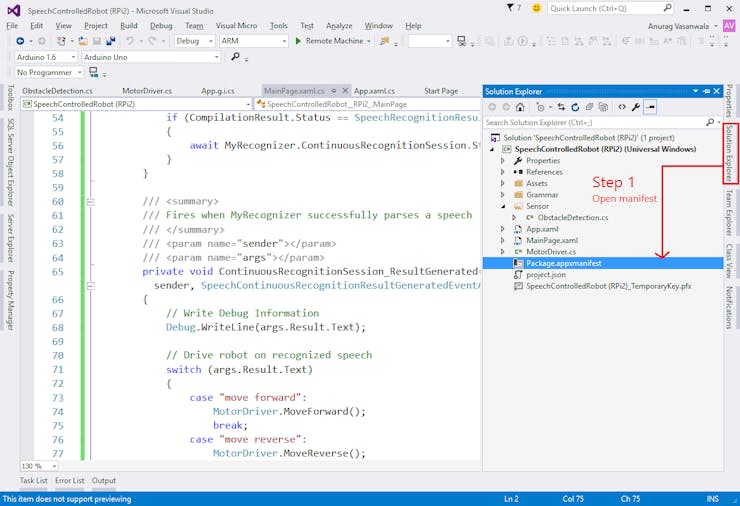Select Package.appxmanifest in Solution Explorer
Screen dimensions: 740x506
pyautogui.click(x=563, y=263)
